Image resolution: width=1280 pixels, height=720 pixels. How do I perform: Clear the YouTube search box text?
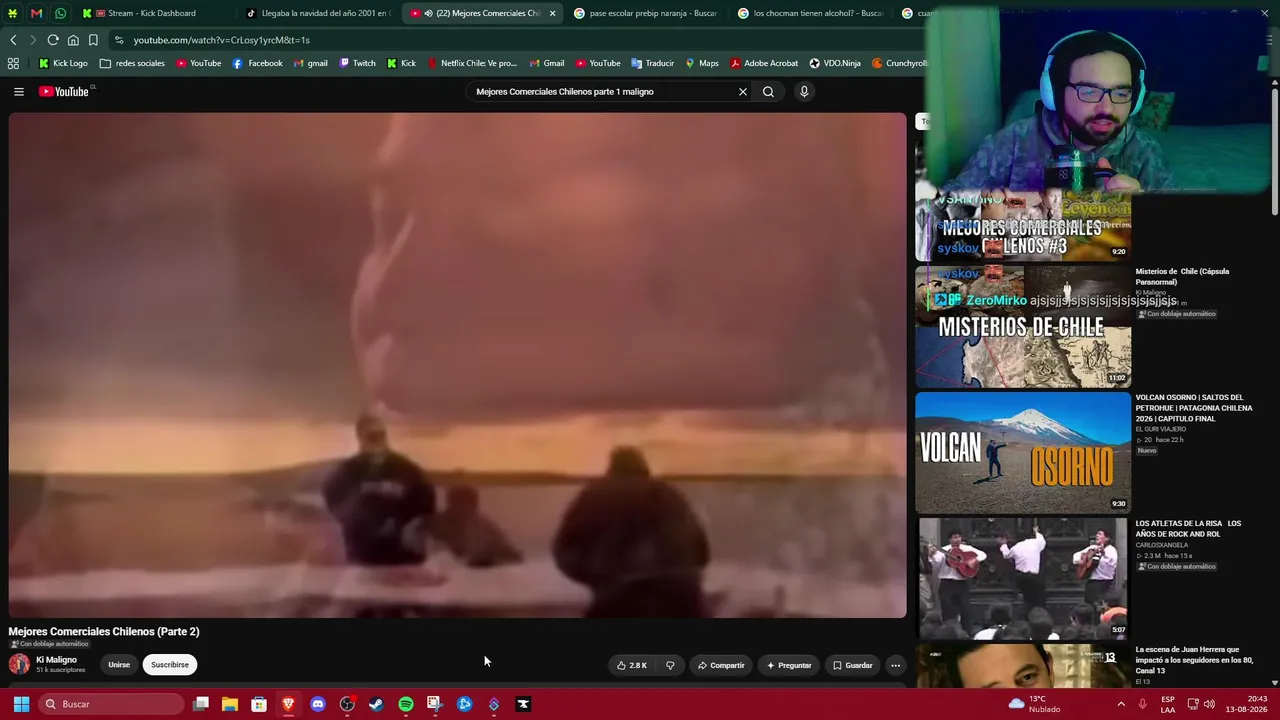pyautogui.click(x=742, y=92)
